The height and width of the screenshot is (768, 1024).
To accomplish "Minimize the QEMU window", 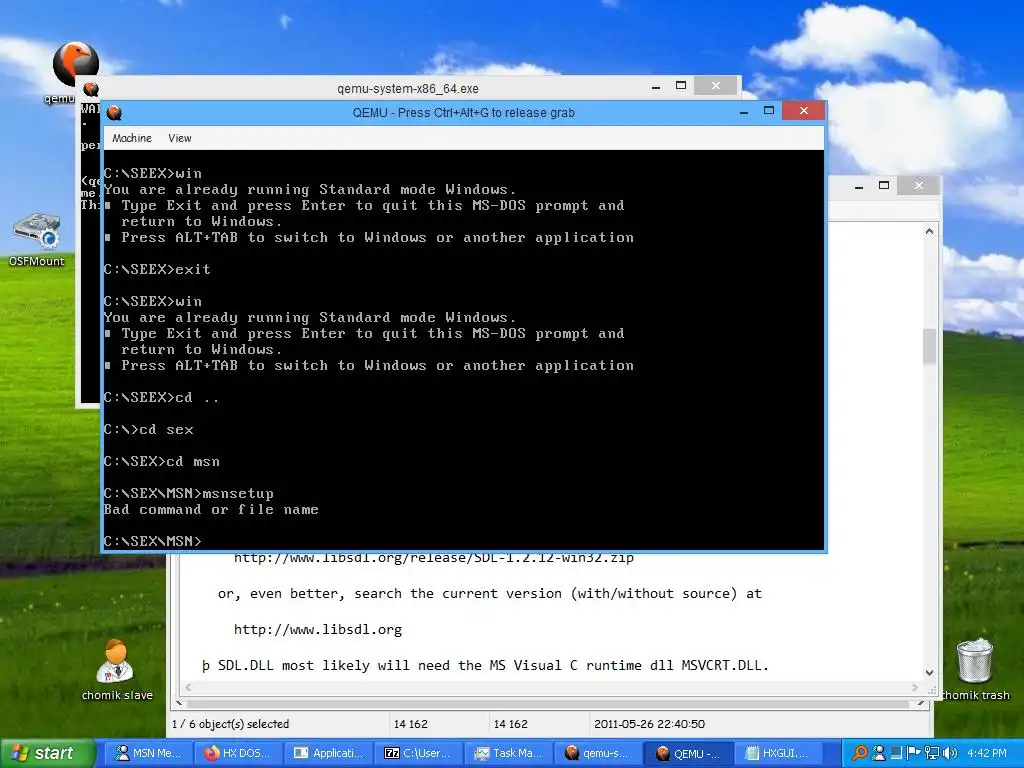I will [x=744, y=112].
